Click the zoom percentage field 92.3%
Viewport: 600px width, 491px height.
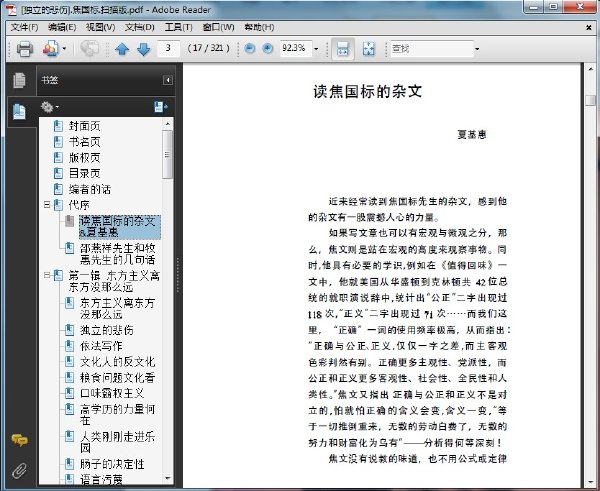coord(295,48)
